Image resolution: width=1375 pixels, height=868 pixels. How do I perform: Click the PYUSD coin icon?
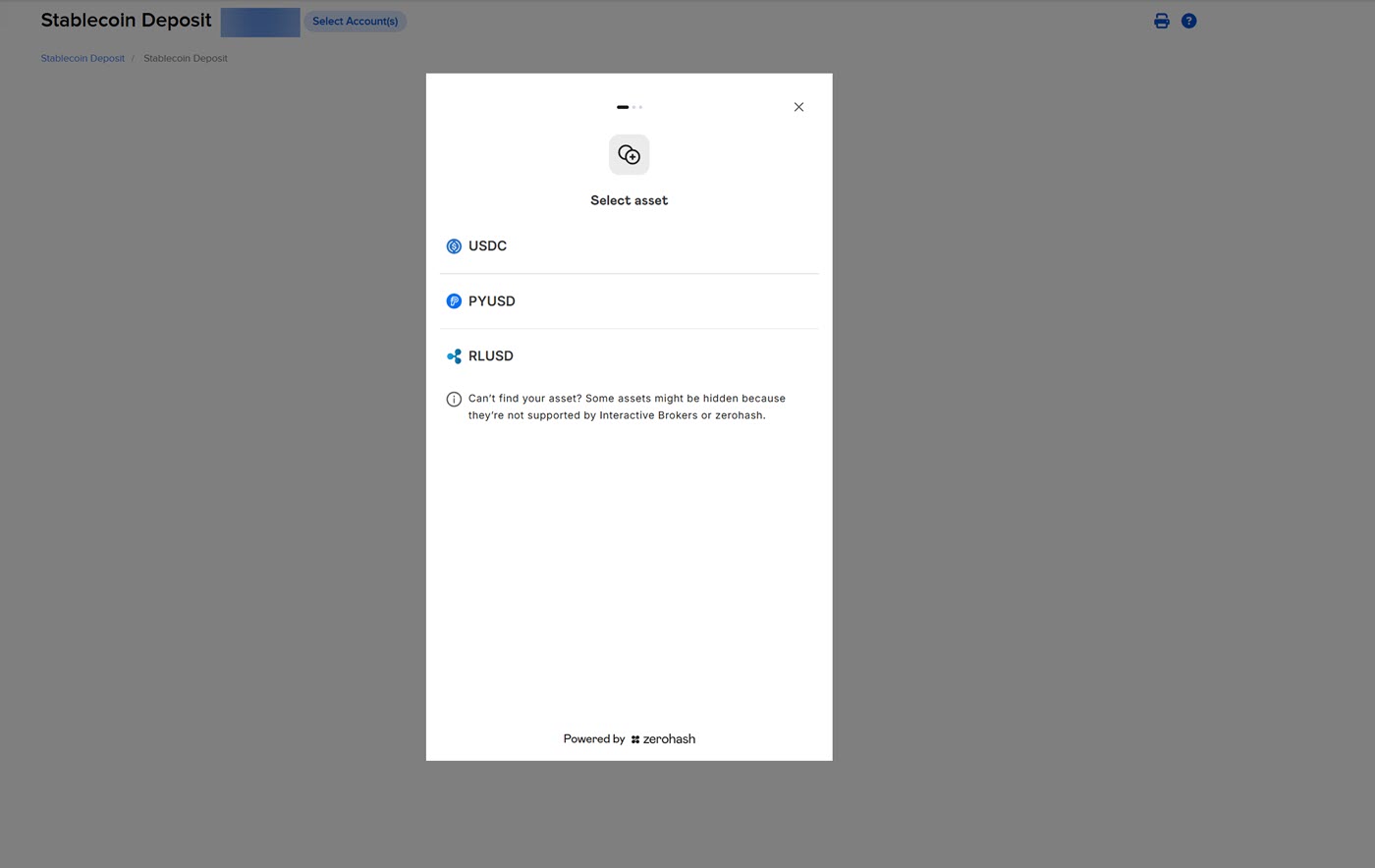click(454, 301)
